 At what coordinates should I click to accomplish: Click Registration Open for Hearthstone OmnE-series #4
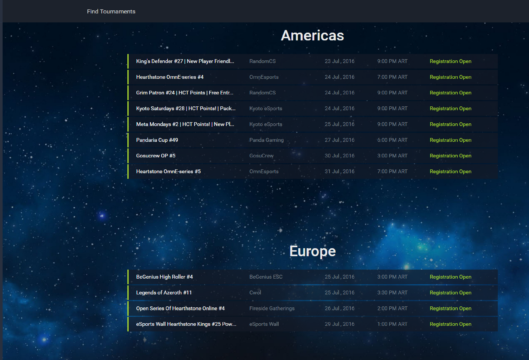tap(450, 77)
